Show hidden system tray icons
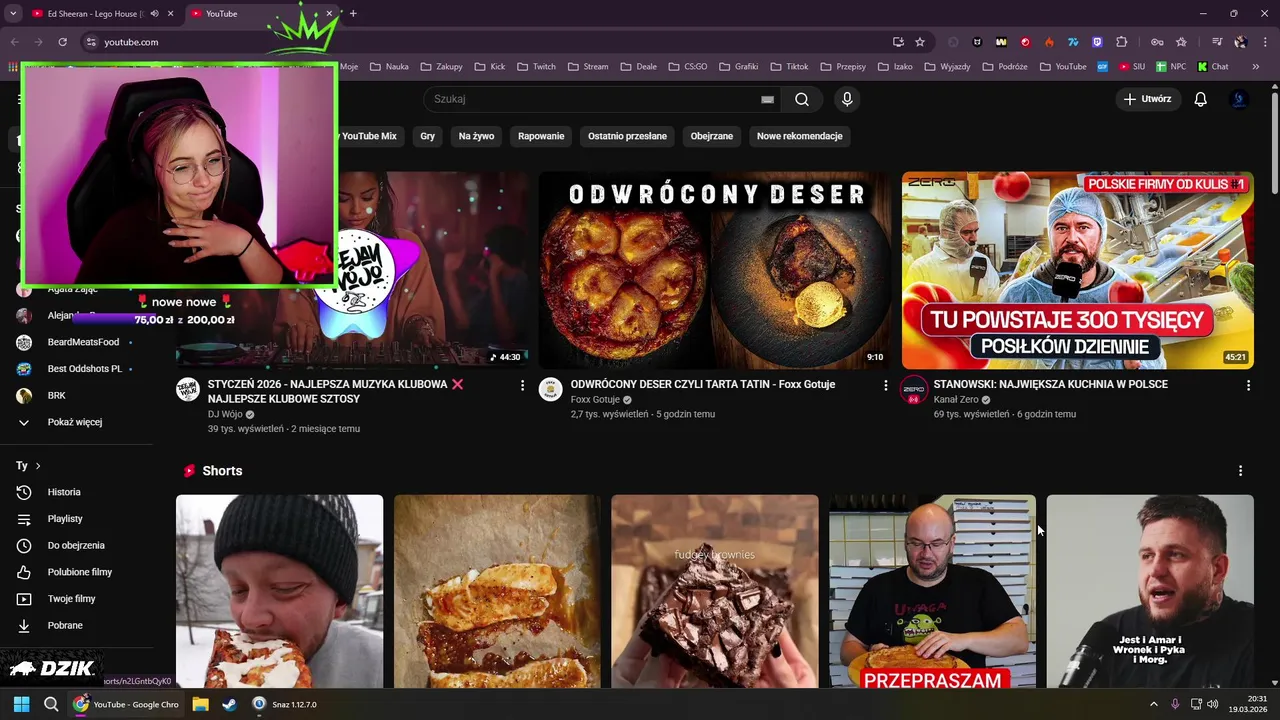This screenshot has height=720, width=1280. click(x=1153, y=704)
